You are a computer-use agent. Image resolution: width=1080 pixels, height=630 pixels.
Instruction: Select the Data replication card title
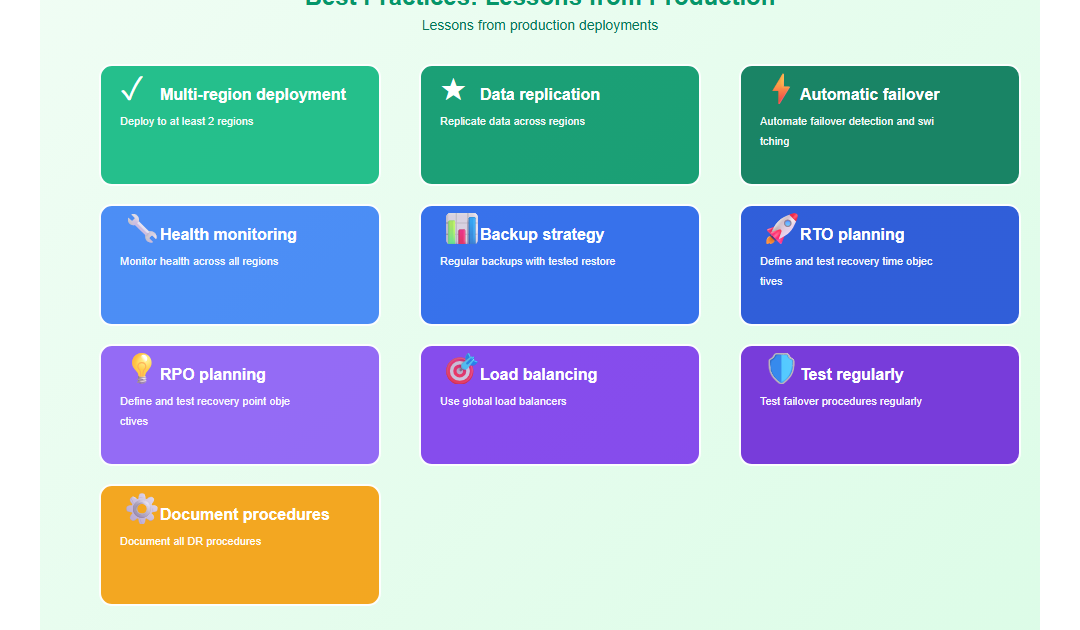pos(540,95)
